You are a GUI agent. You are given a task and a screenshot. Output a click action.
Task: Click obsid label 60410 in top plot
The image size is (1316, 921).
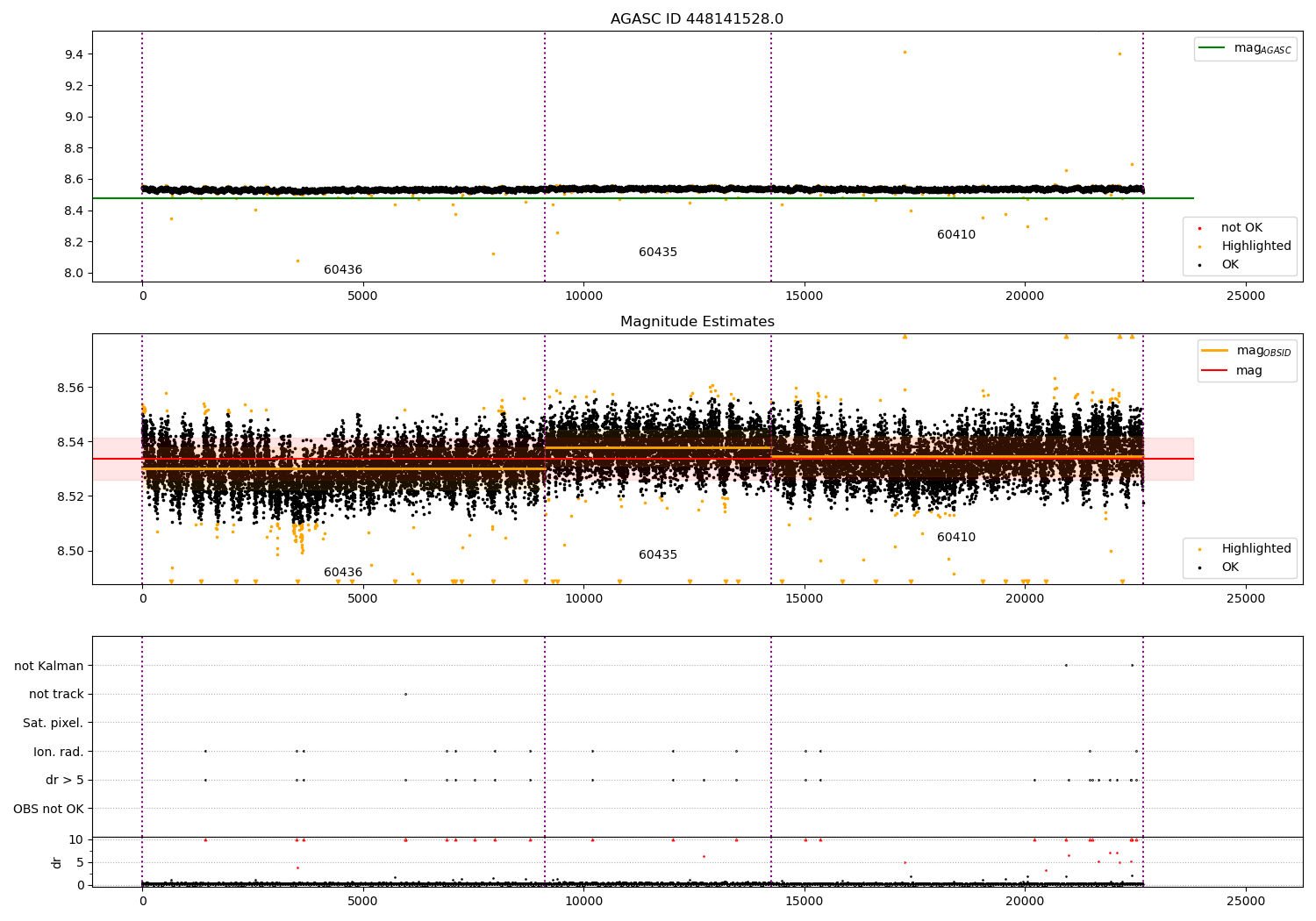pyautogui.click(x=956, y=235)
